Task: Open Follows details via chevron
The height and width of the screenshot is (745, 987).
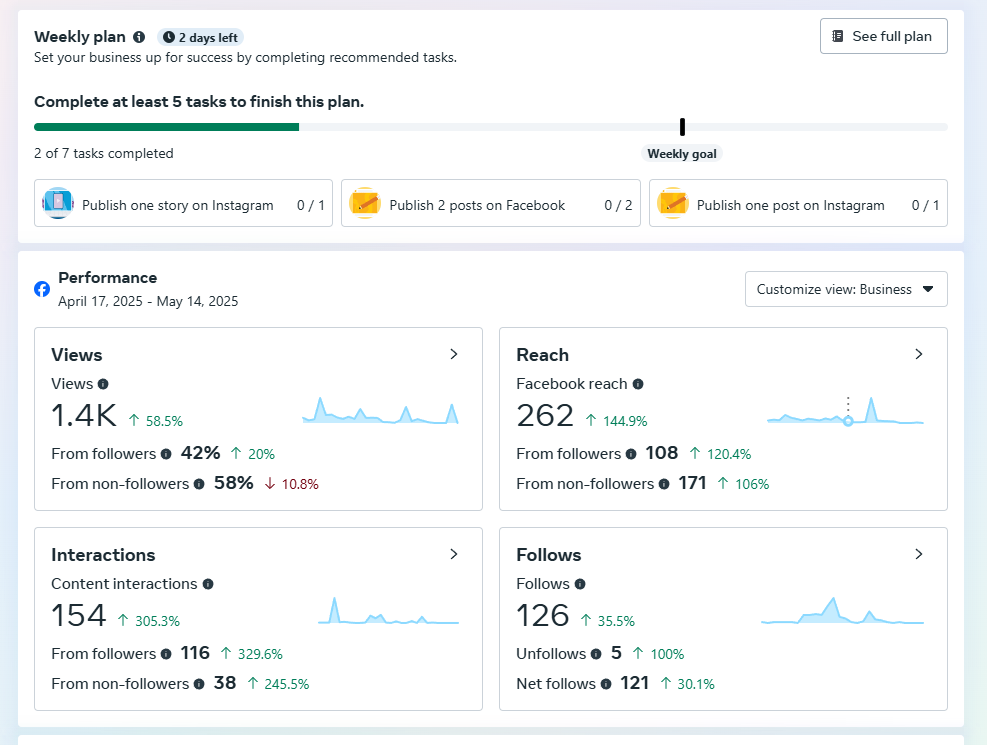Action: click(918, 554)
